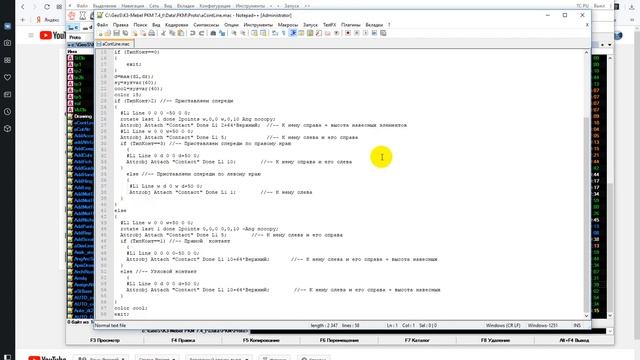640x360 pixels.
Task: Click the Windows (CR LF) status bar field
Action: [503, 325]
